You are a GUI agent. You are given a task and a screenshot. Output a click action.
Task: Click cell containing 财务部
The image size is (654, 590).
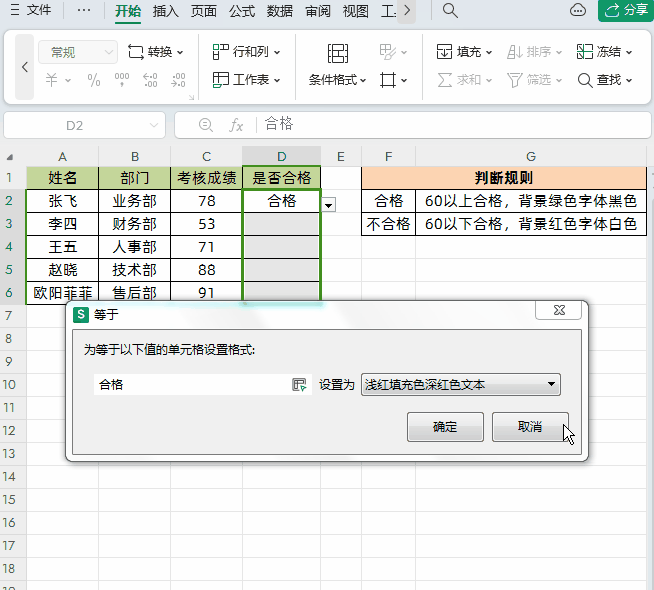click(134, 224)
